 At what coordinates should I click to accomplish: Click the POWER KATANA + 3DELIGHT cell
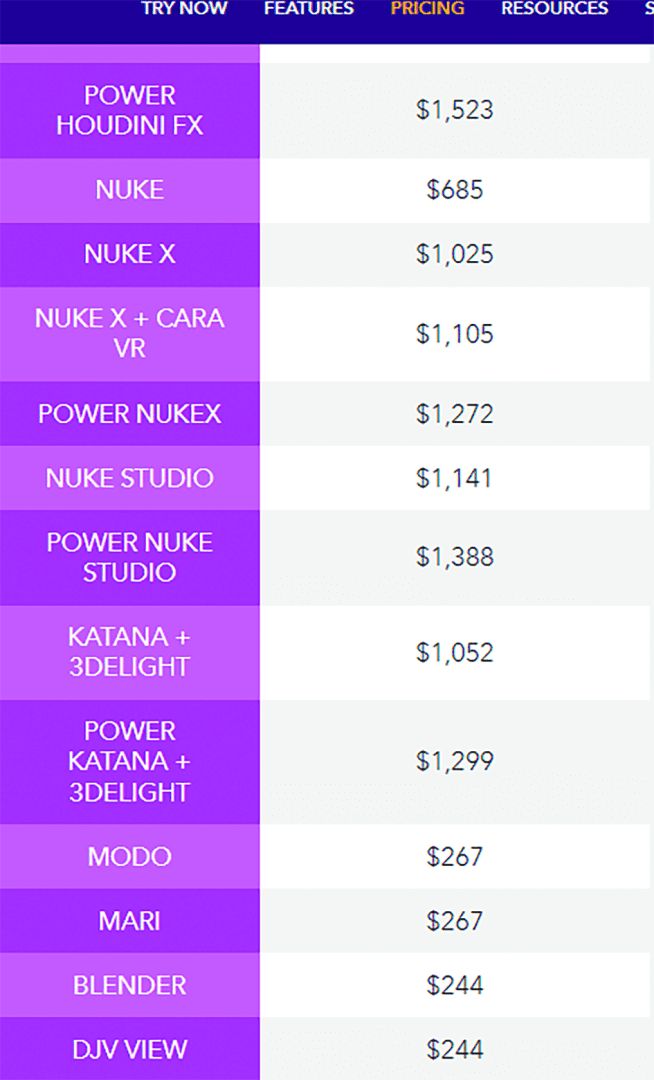(130, 761)
